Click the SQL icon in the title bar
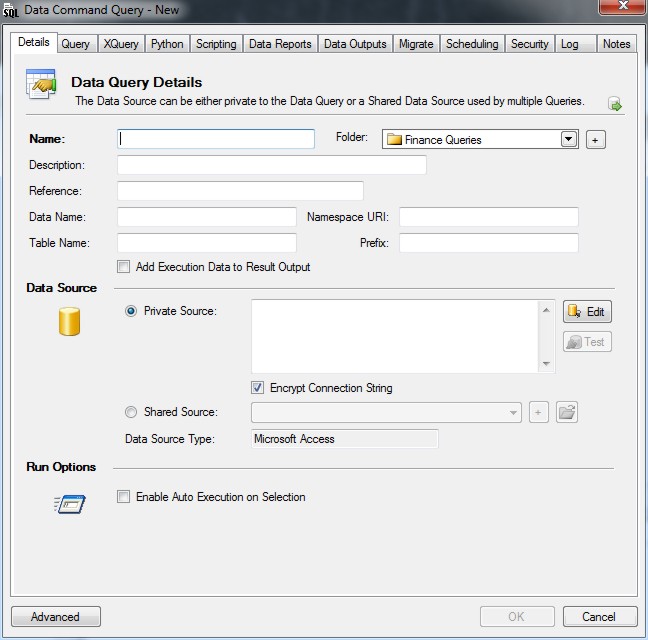The image size is (648, 640). pyautogui.click(x=12, y=10)
